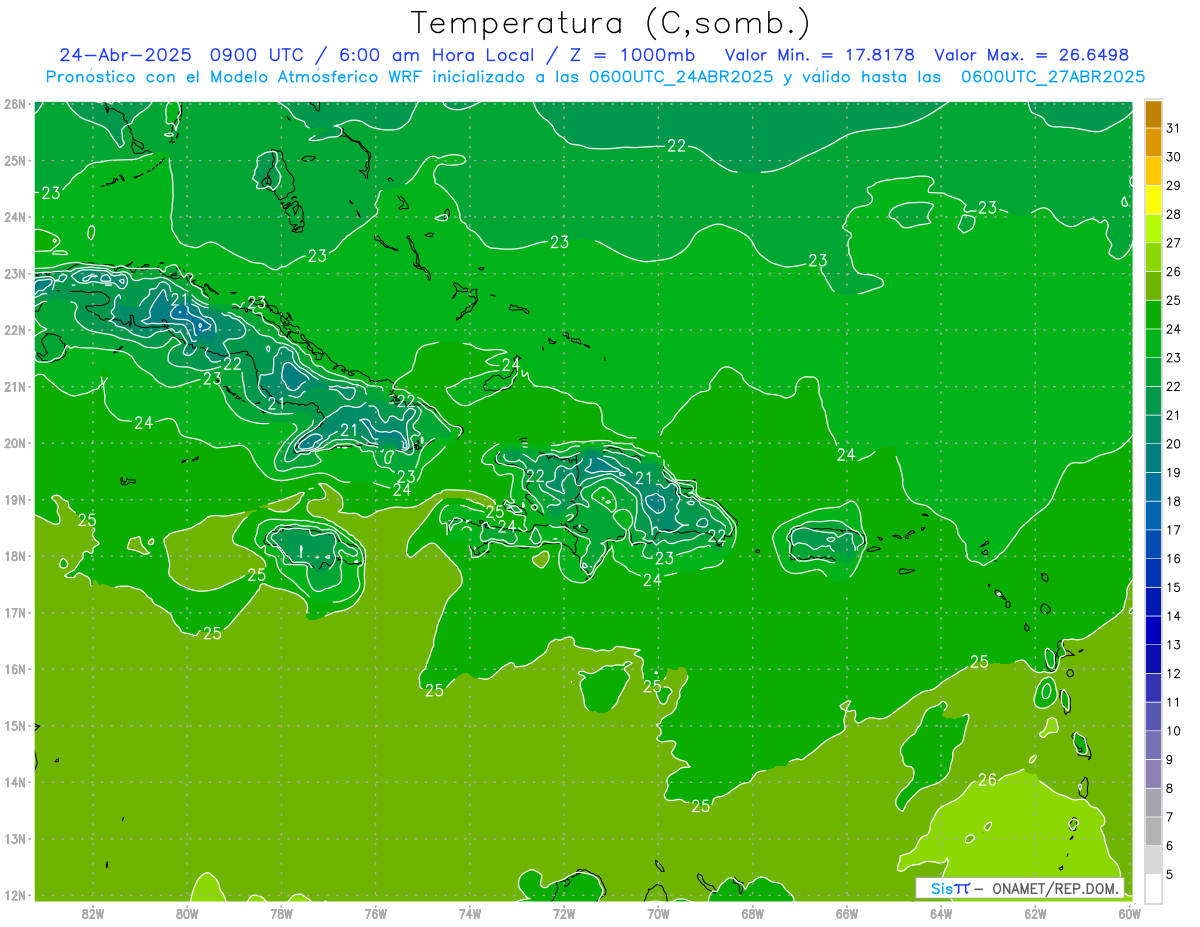Screen dimensions: 1200x927
Task: Click the "25N" latitude axis label
Action: coord(14,161)
